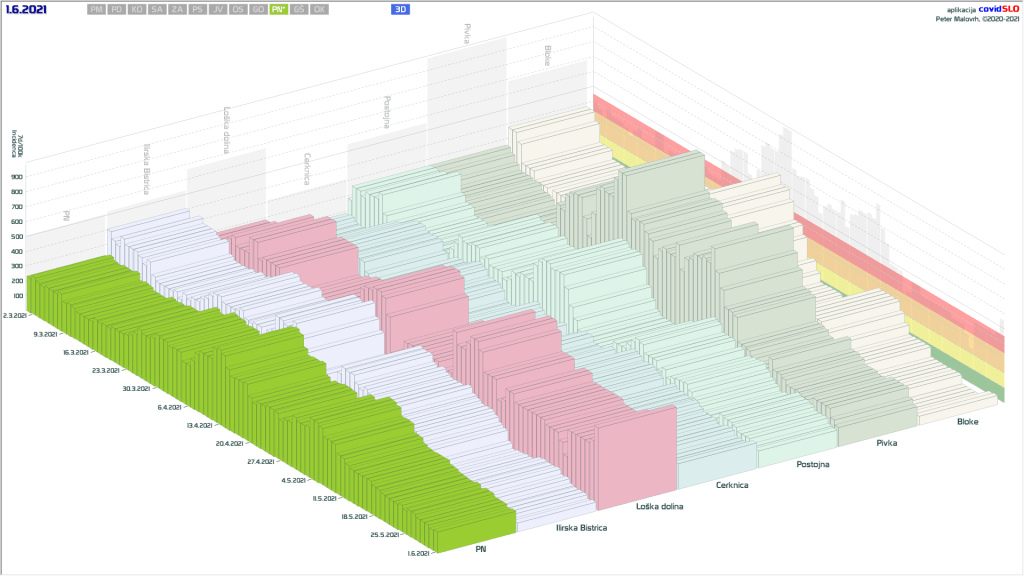Click the active green PN* tab
Viewport: 1024px width, 576px height.
[278, 9]
